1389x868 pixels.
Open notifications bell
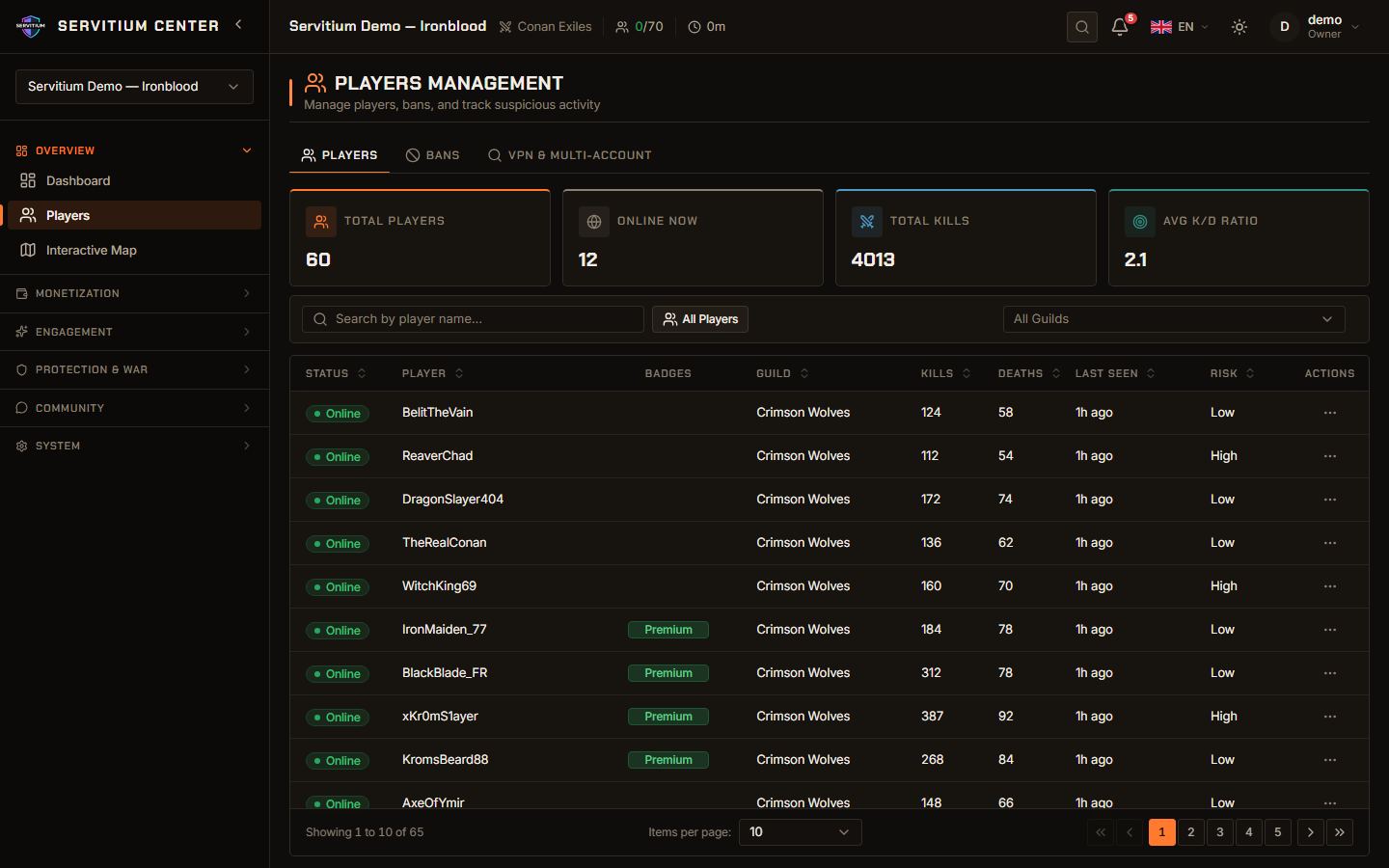(1120, 27)
